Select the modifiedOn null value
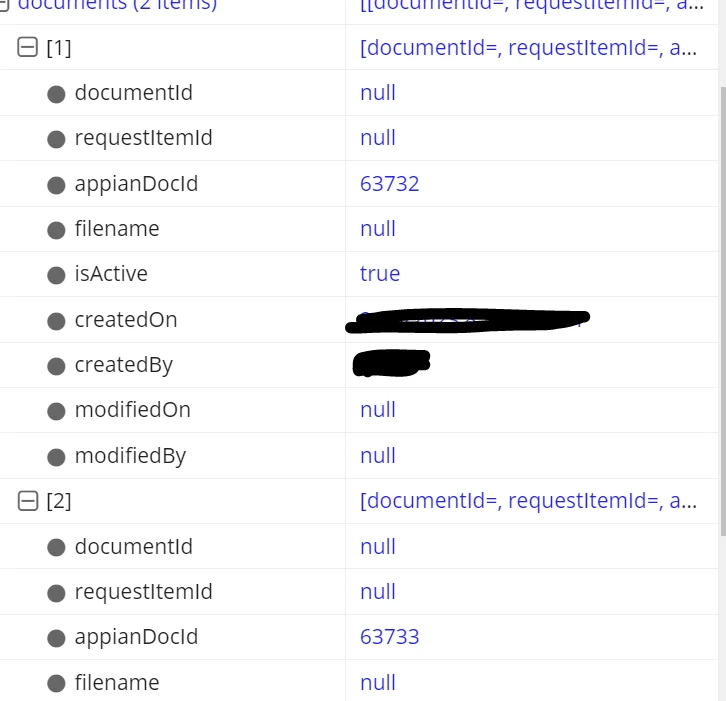The width and height of the screenshot is (726, 701). pyautogui.click(x=378, y=410)
